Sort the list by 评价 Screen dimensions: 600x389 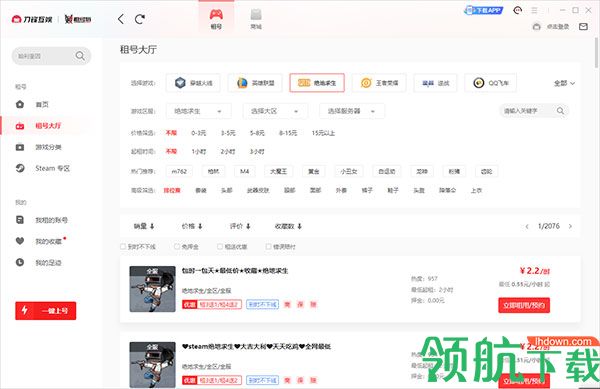[x=240, y=226]
